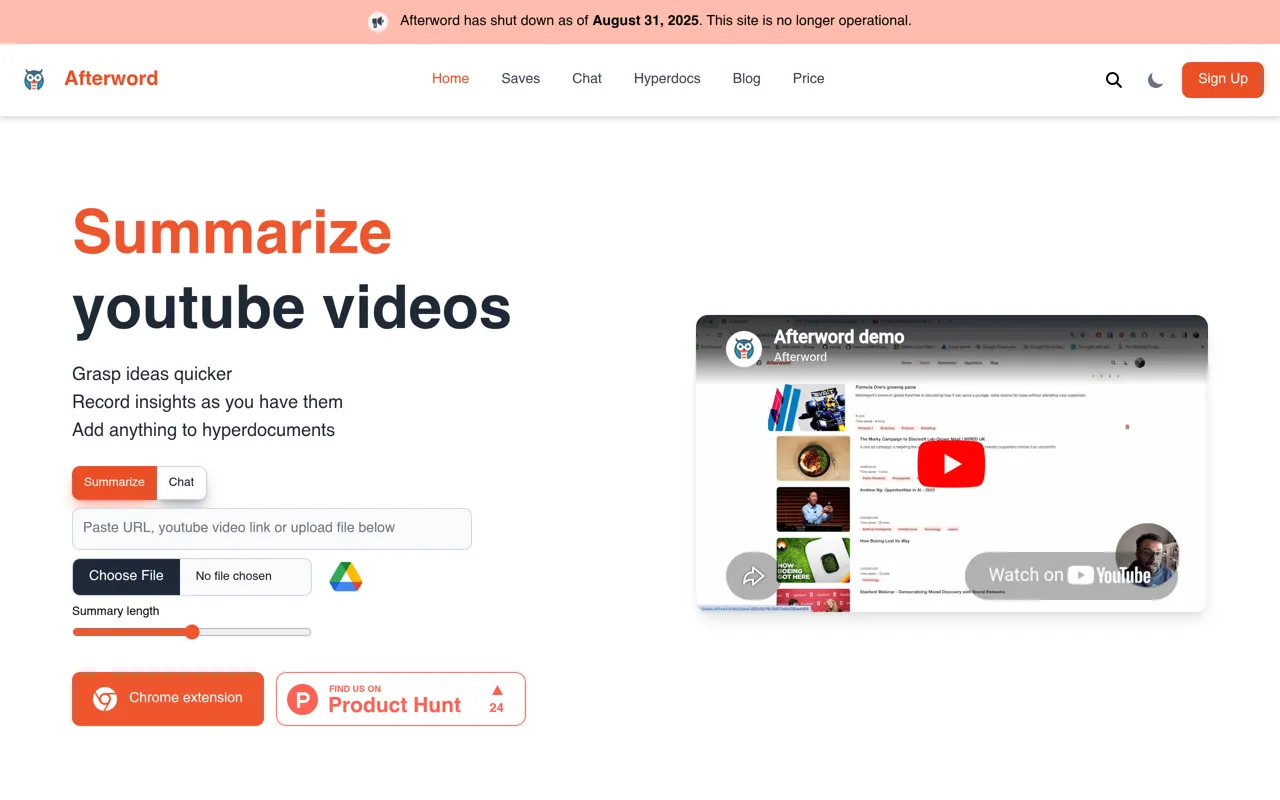Click the Afterword channel avatar in video
1280x800 pixels.
(744, 349)
